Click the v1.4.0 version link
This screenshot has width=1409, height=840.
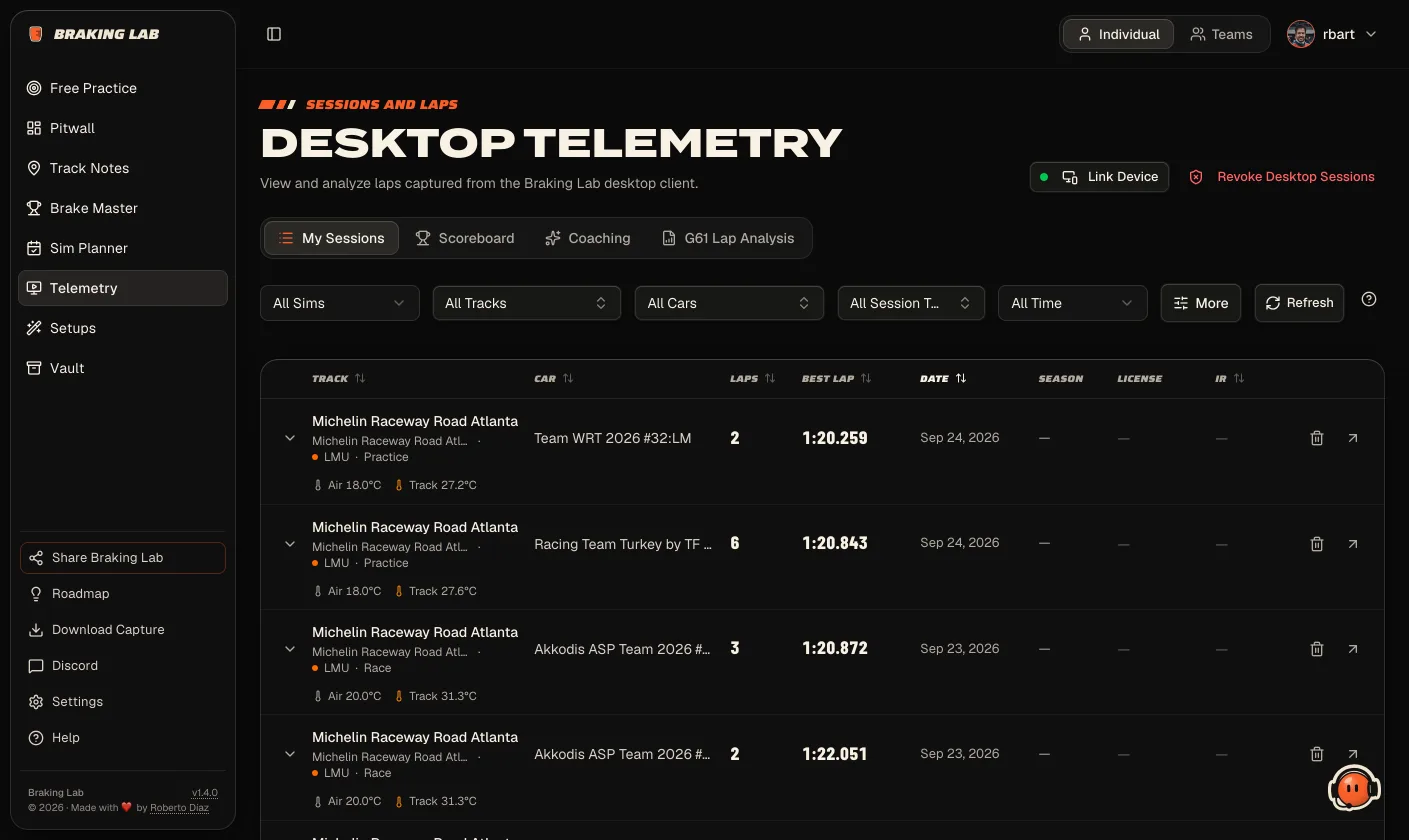coord(204,793)
